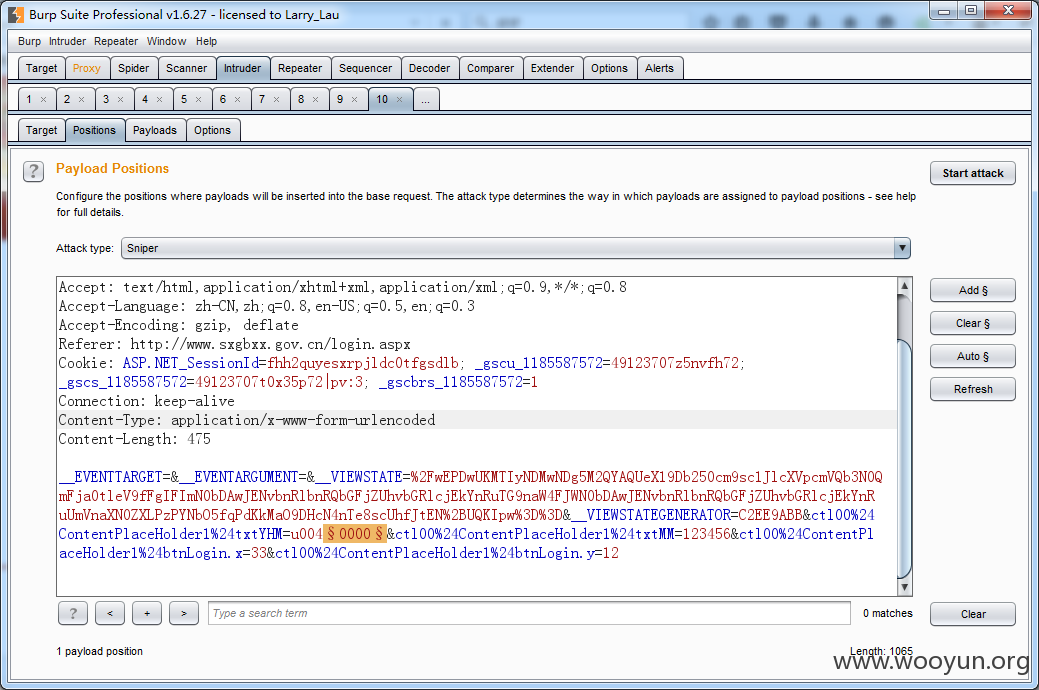1039x690 pixels.
Task: Switch to the Scanner tab
Action: 186,68
